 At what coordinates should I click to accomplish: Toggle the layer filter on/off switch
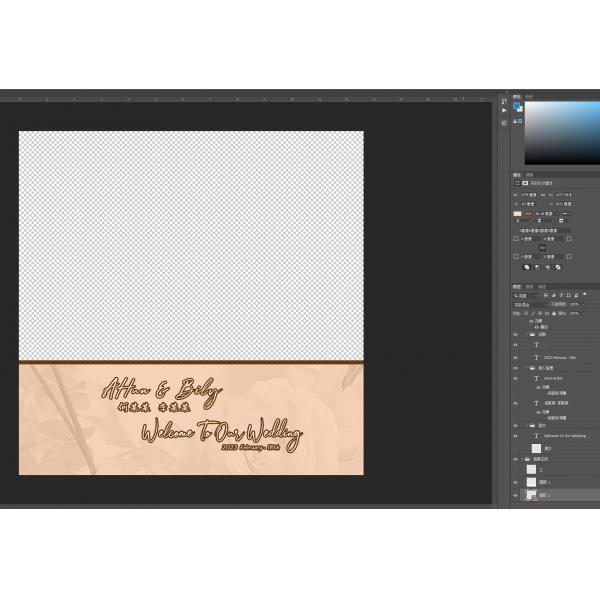[584, 296]
